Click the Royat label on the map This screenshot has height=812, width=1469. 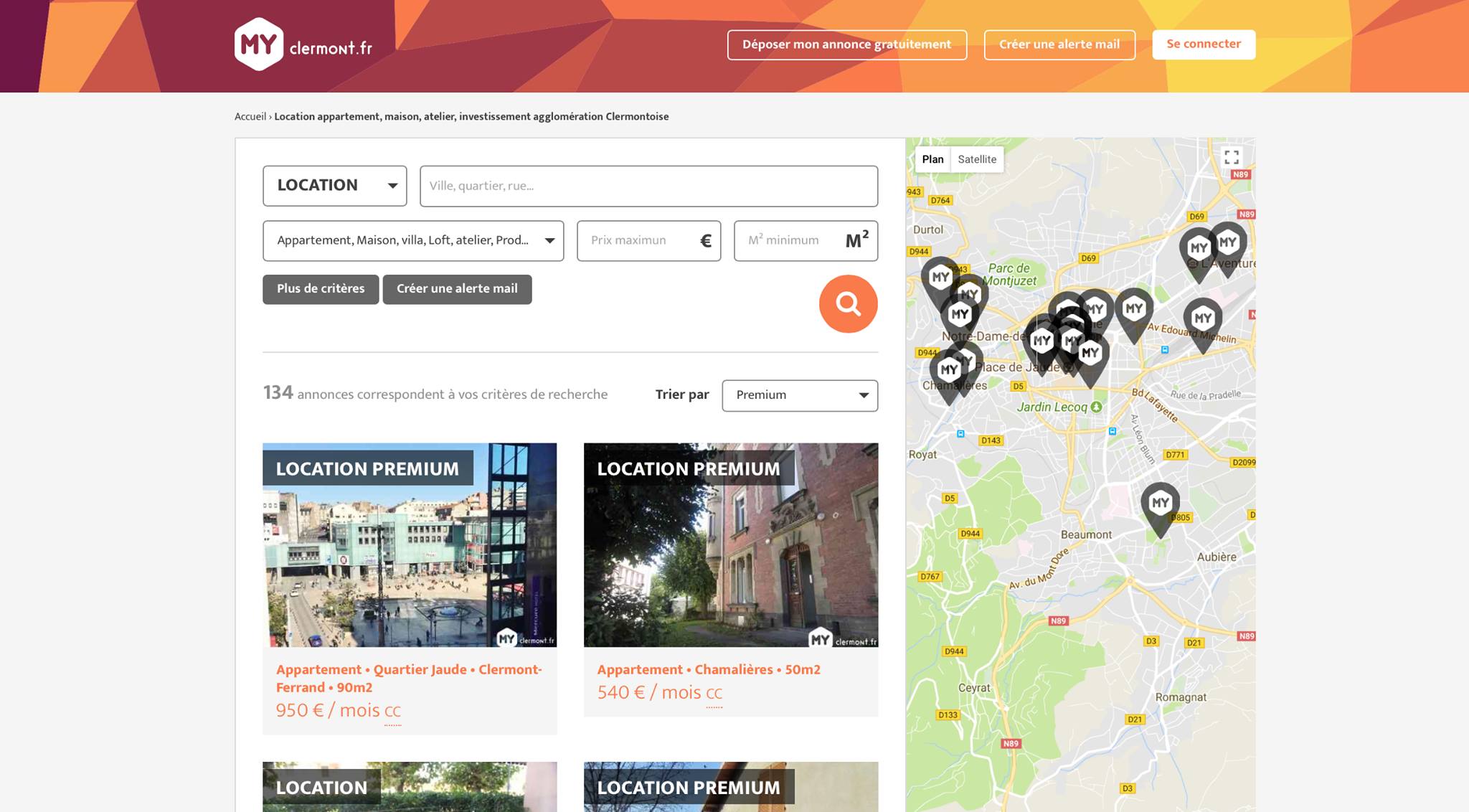click(922, 454)
